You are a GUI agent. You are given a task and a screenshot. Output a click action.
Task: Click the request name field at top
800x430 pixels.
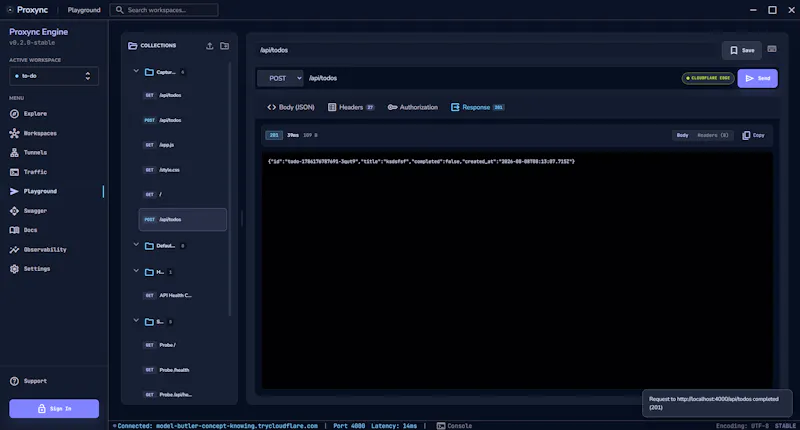coord(487,50)
